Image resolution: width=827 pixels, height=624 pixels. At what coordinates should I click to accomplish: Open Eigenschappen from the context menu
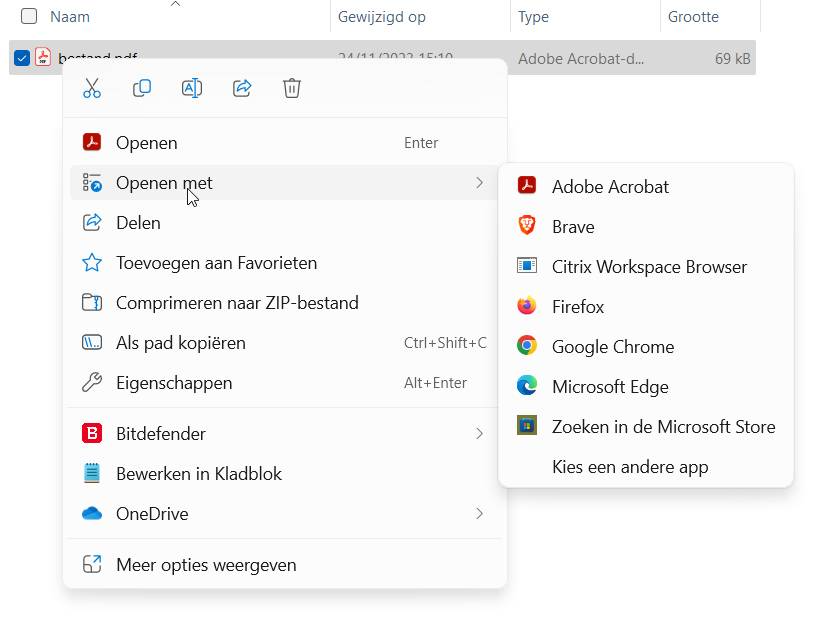(x=285, y=382)
